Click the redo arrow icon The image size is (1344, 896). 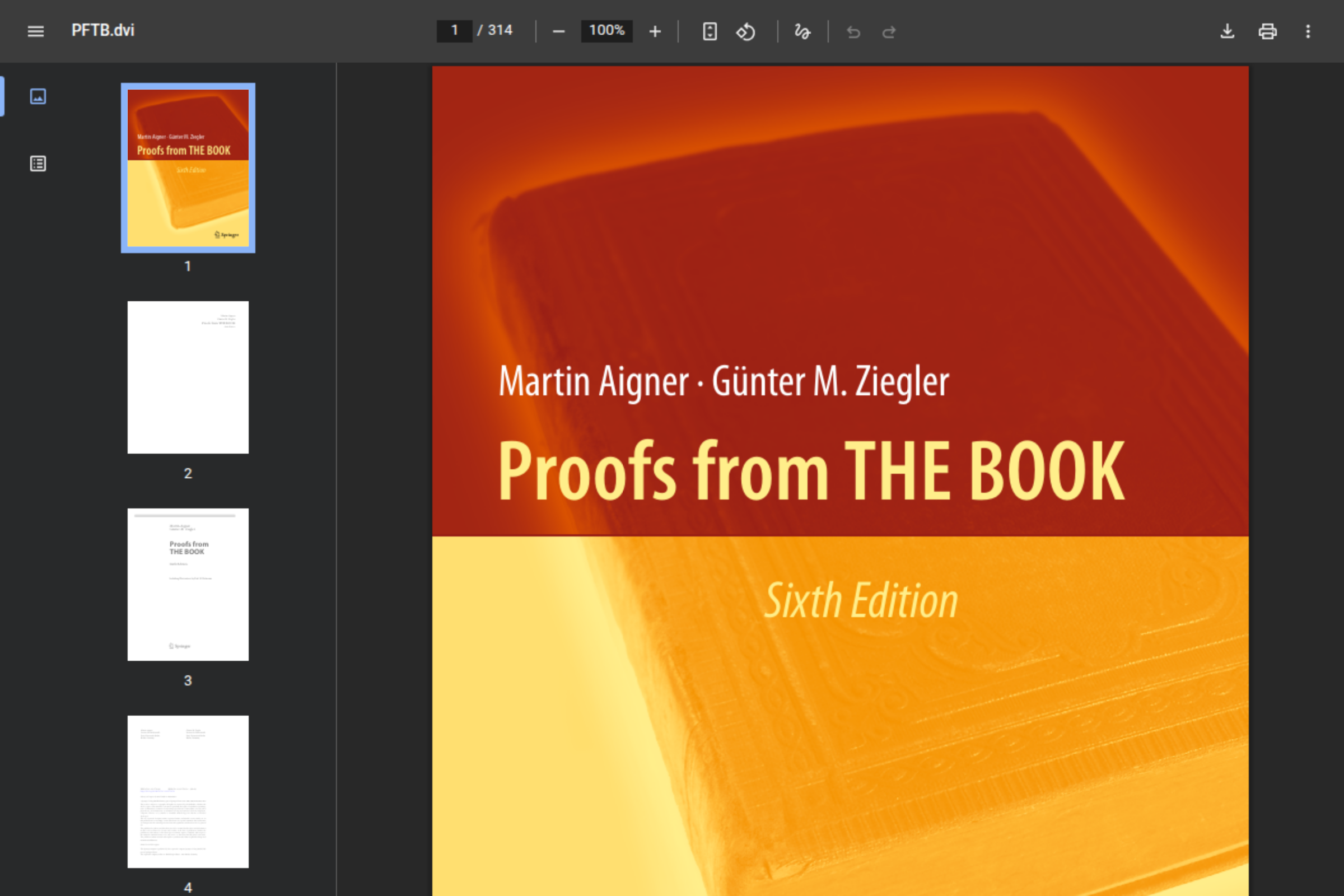pyautogui.click(x=889, y=31)
